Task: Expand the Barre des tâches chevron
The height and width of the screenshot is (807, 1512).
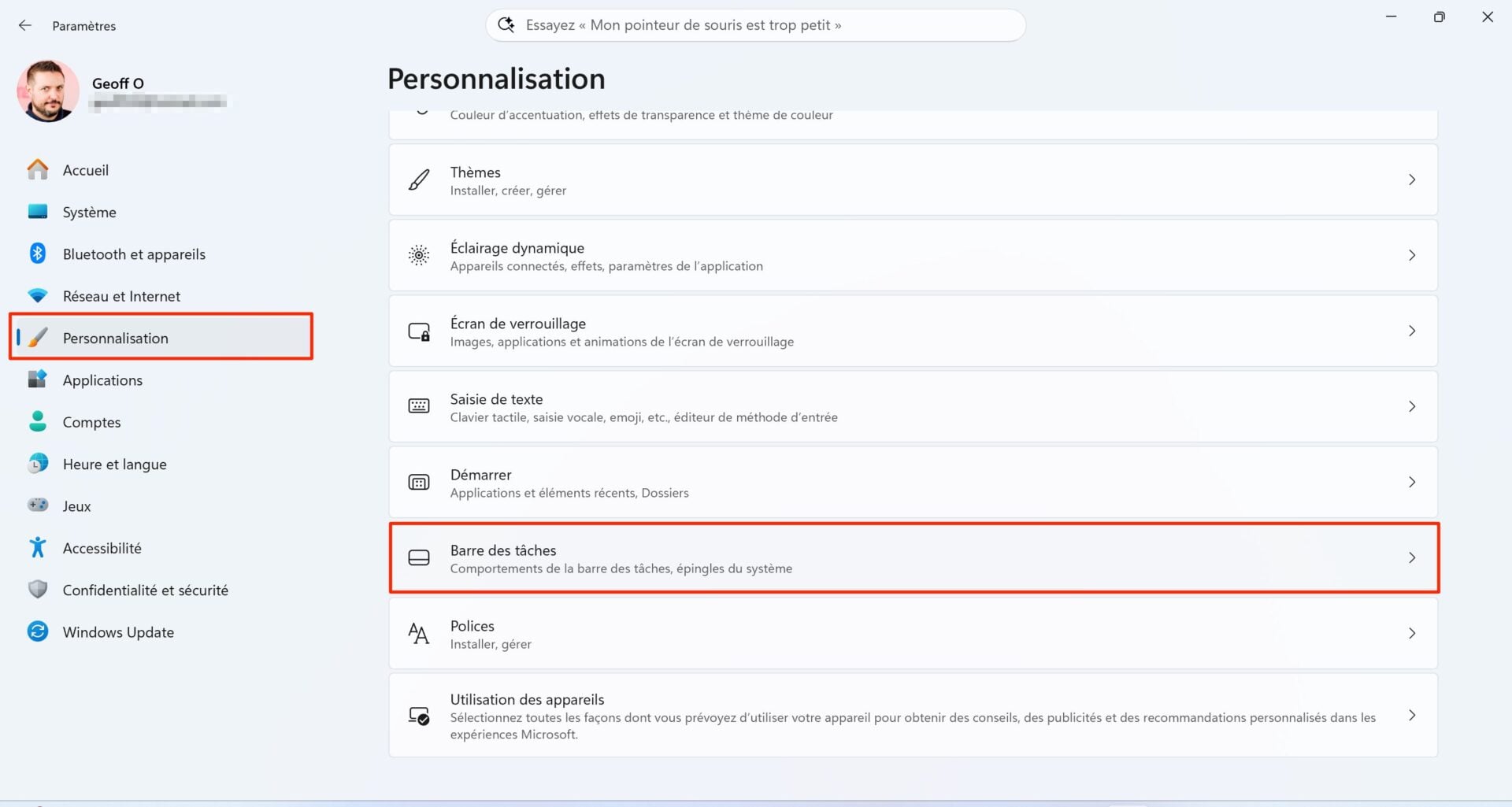Action: coord(1412,557)
